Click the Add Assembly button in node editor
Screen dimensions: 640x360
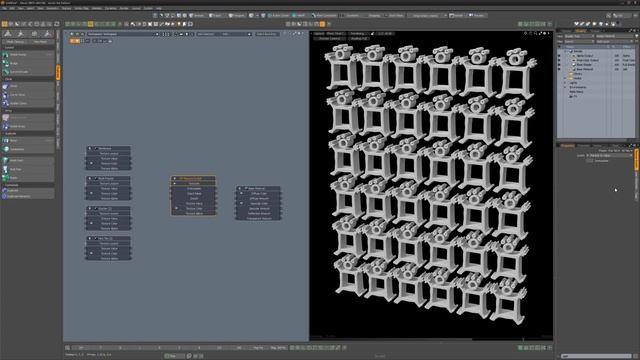(267, 34)
